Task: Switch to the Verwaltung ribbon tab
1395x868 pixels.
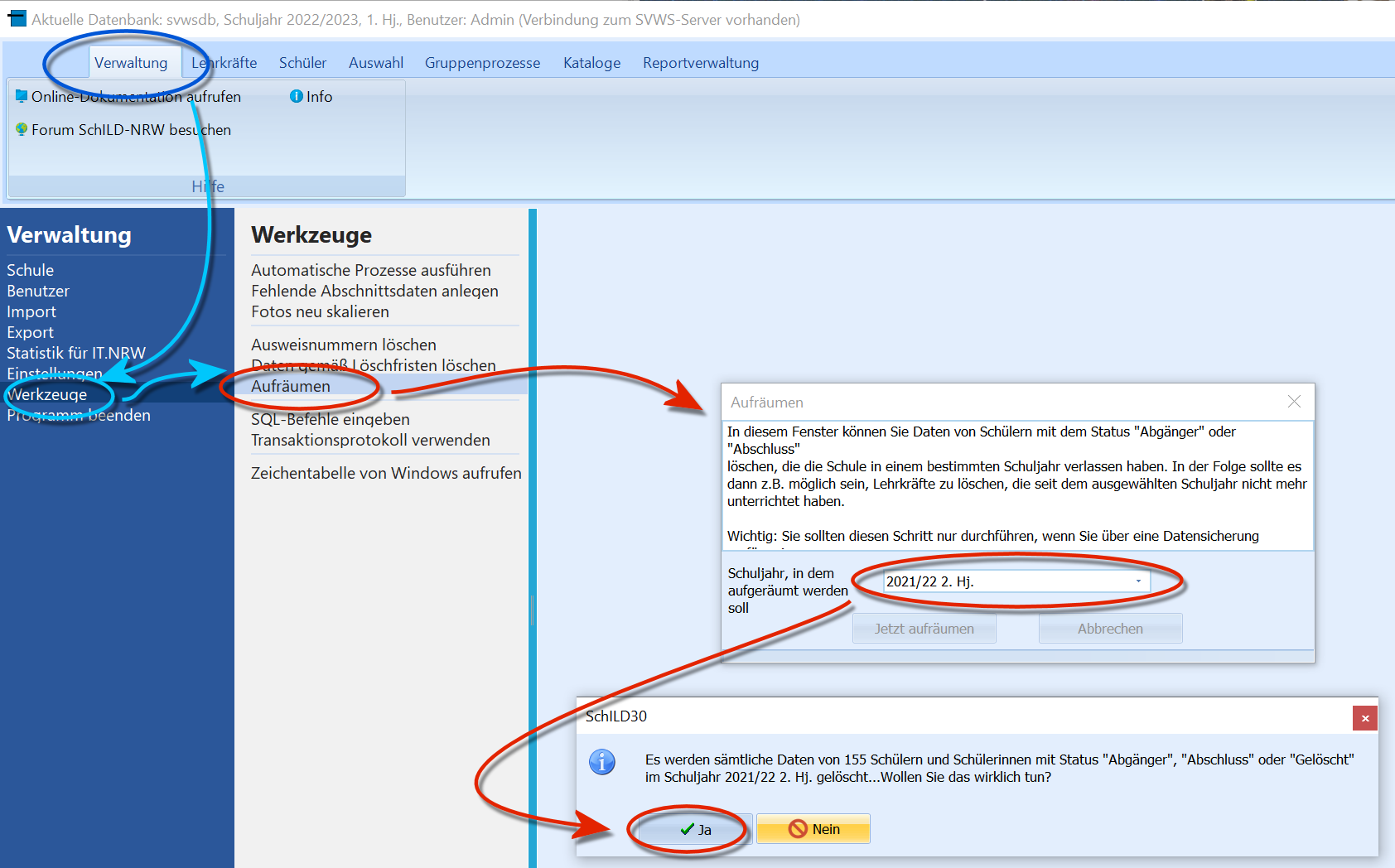Action: tap(131, 63)
